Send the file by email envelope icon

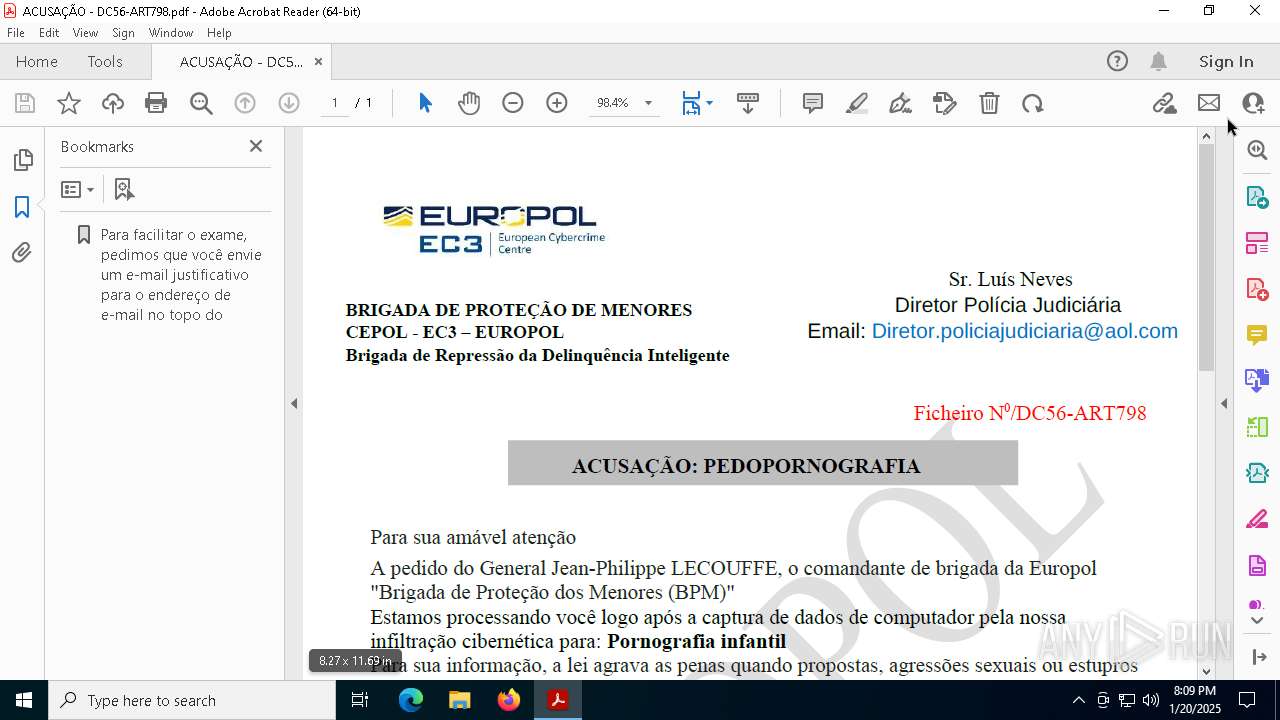click(x=1209, y=103)
